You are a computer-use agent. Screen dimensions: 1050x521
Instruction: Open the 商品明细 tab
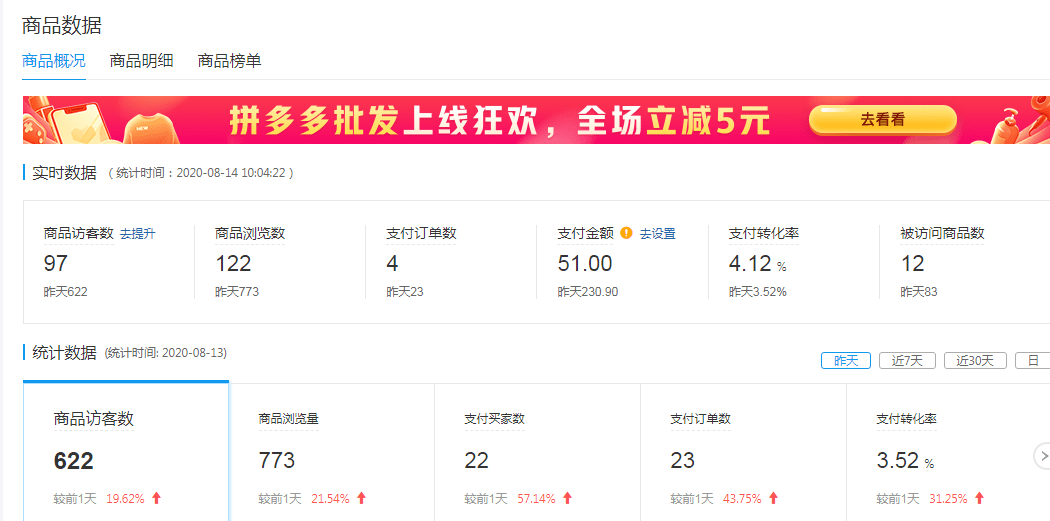point(141,61)
